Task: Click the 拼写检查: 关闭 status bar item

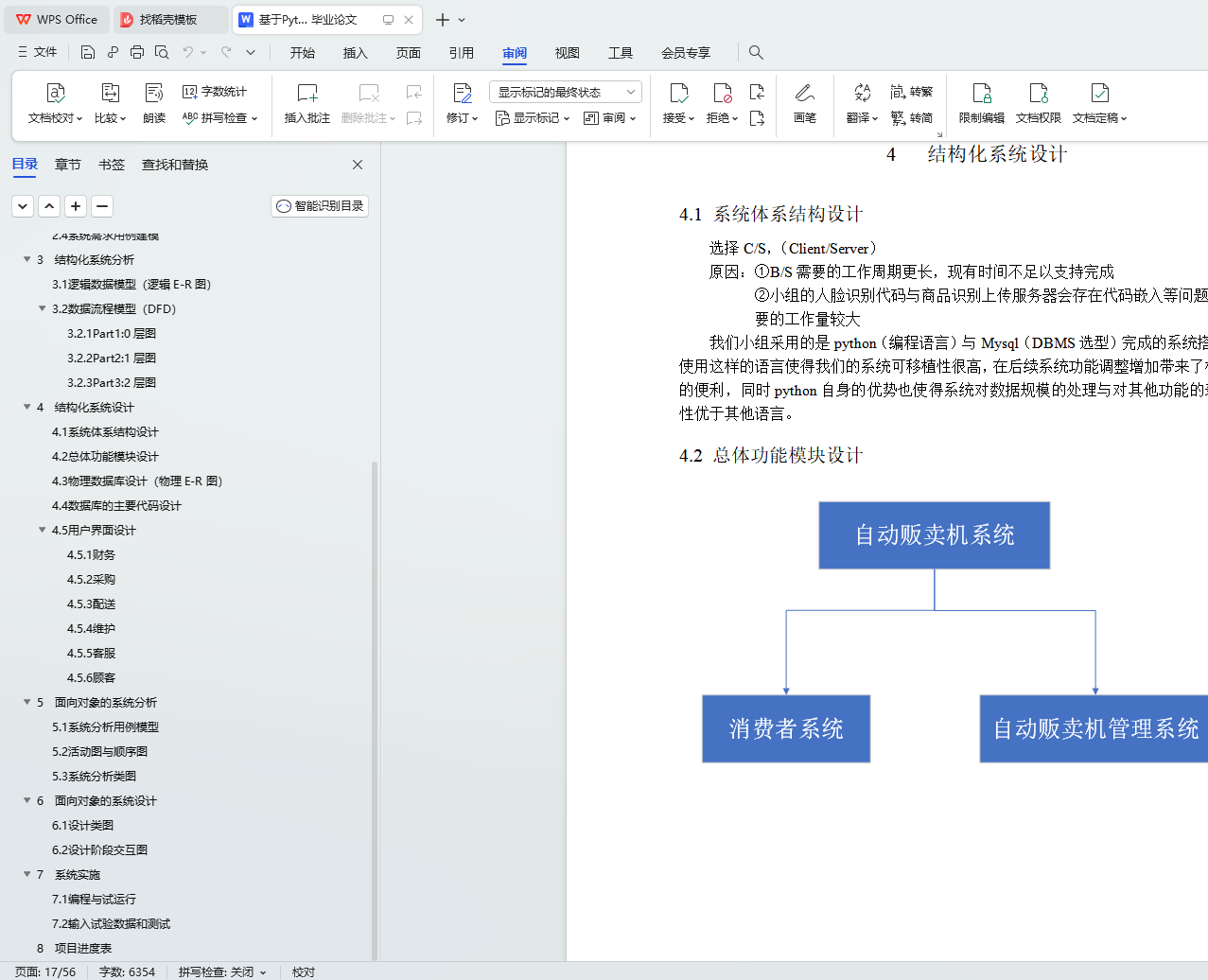Action: (222, 971)
